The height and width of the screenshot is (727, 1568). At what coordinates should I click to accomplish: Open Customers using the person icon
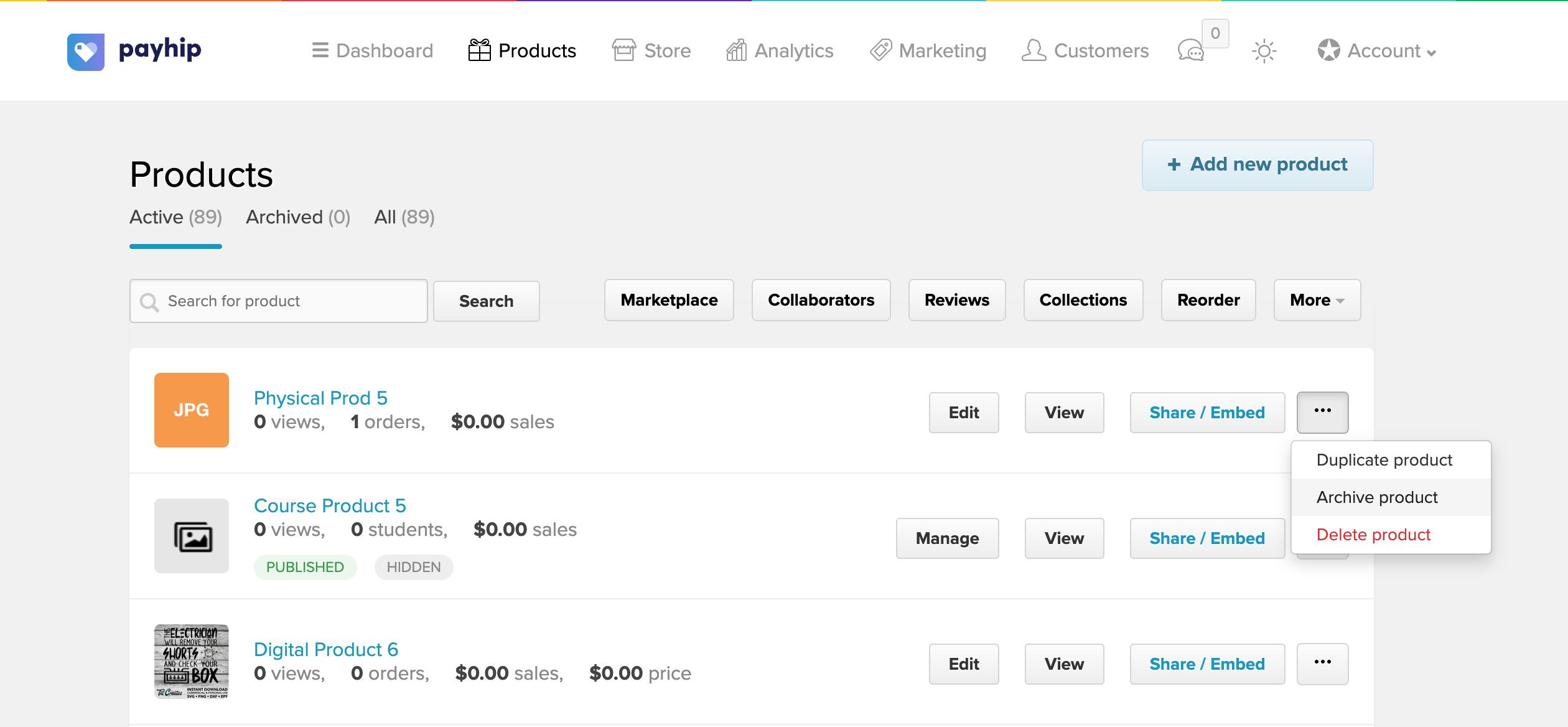click(1034, 50)
